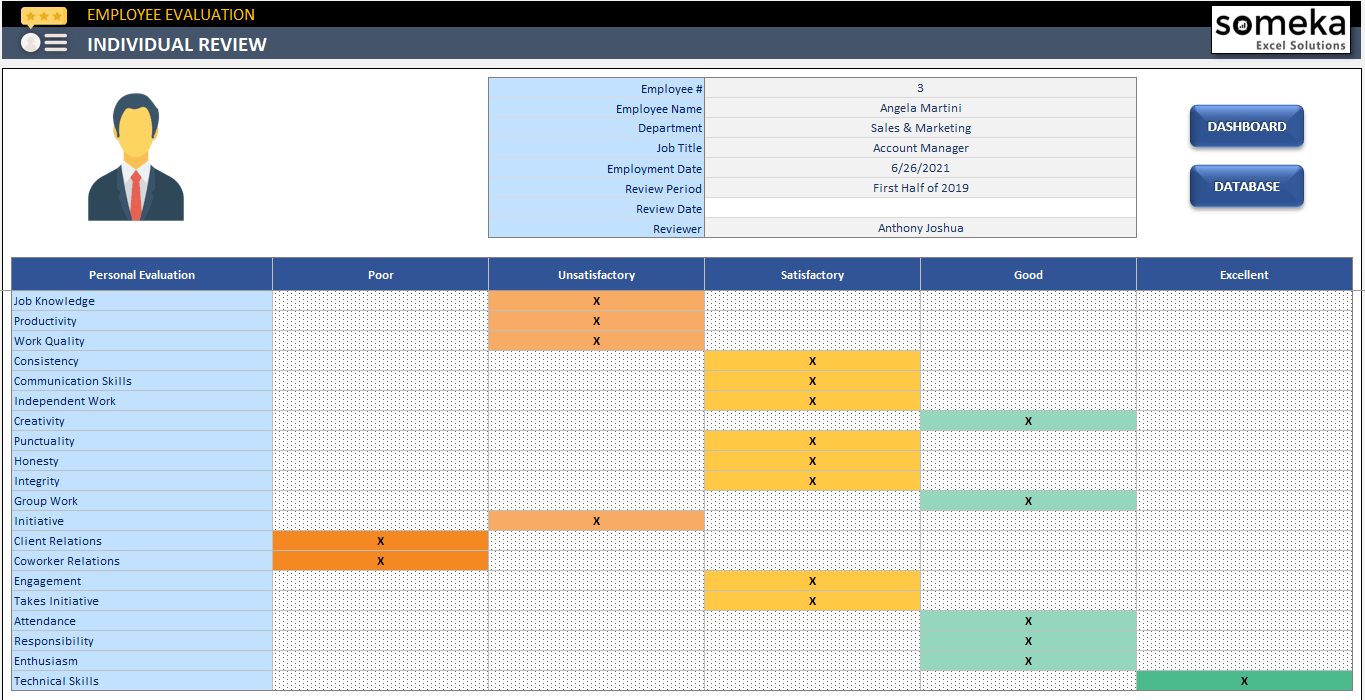
Task: Click the red tie on the avatar illustration
Action: pos(136,195)
